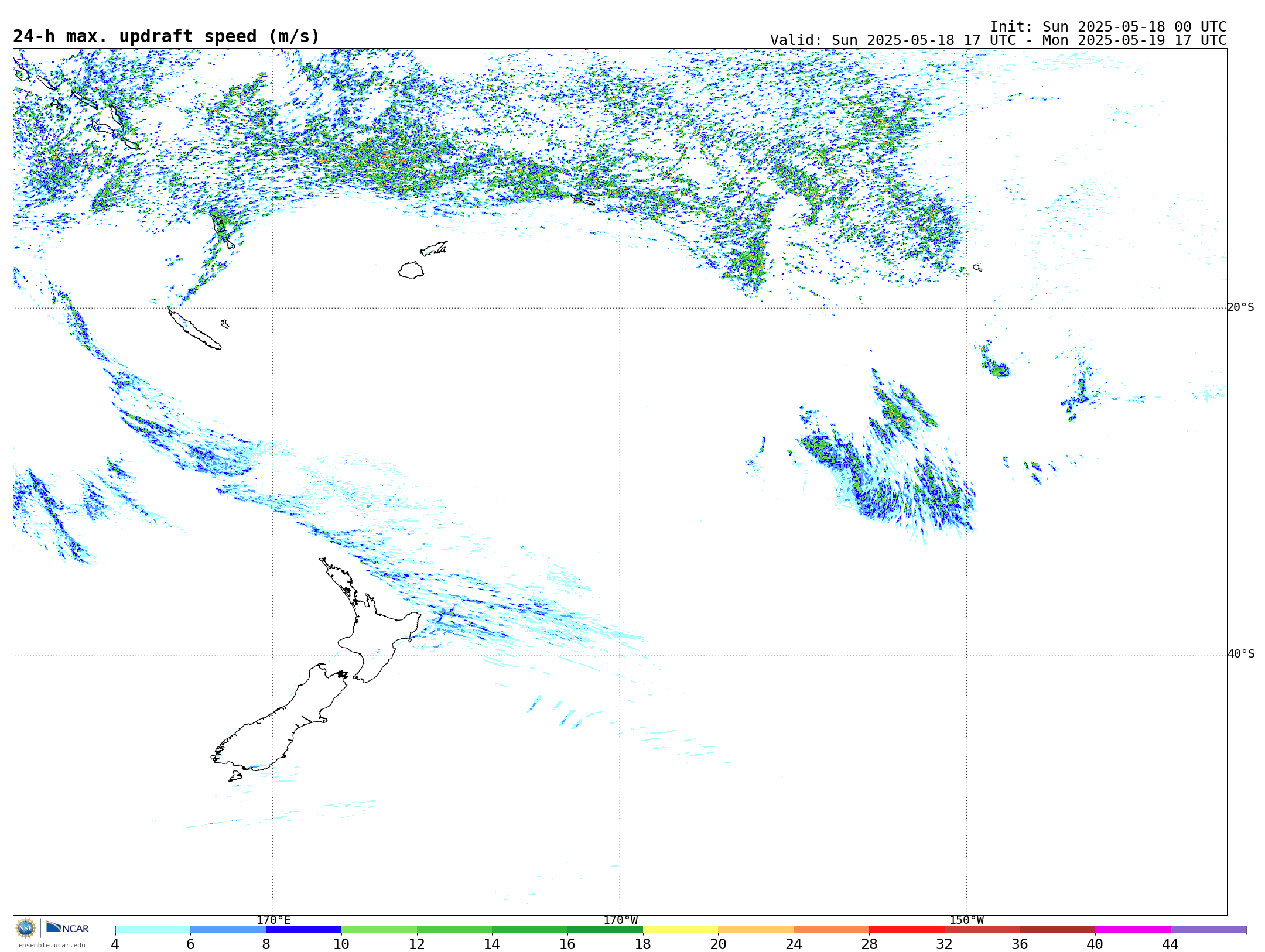The width and height of the screenshot is (1265, 952).
Task: Click the colorbar tick label 18
Action: [643, 944]
